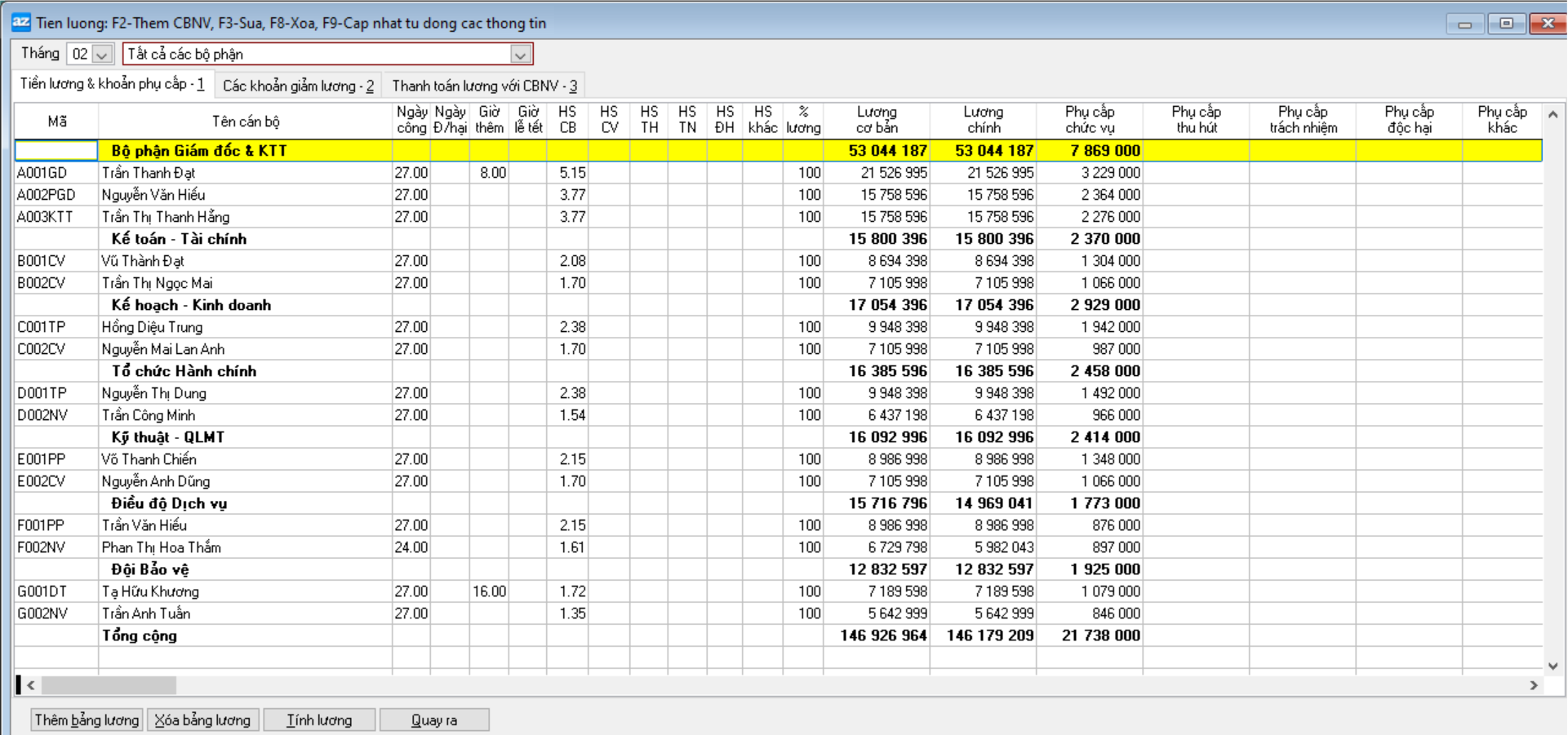Click the 'Thêm bảng lương' button

point(87,720)
